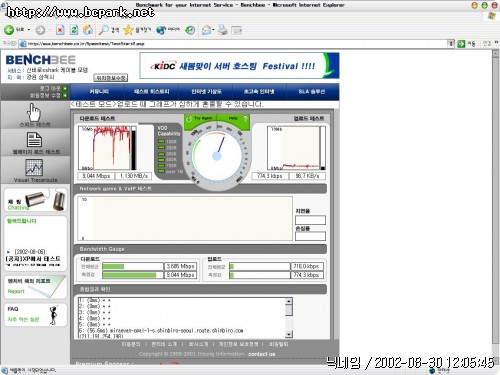Click the shinbiro-seoul.route.shinbiro.com log line
This screenshot has width=500, height=375.
pos(161,331)
